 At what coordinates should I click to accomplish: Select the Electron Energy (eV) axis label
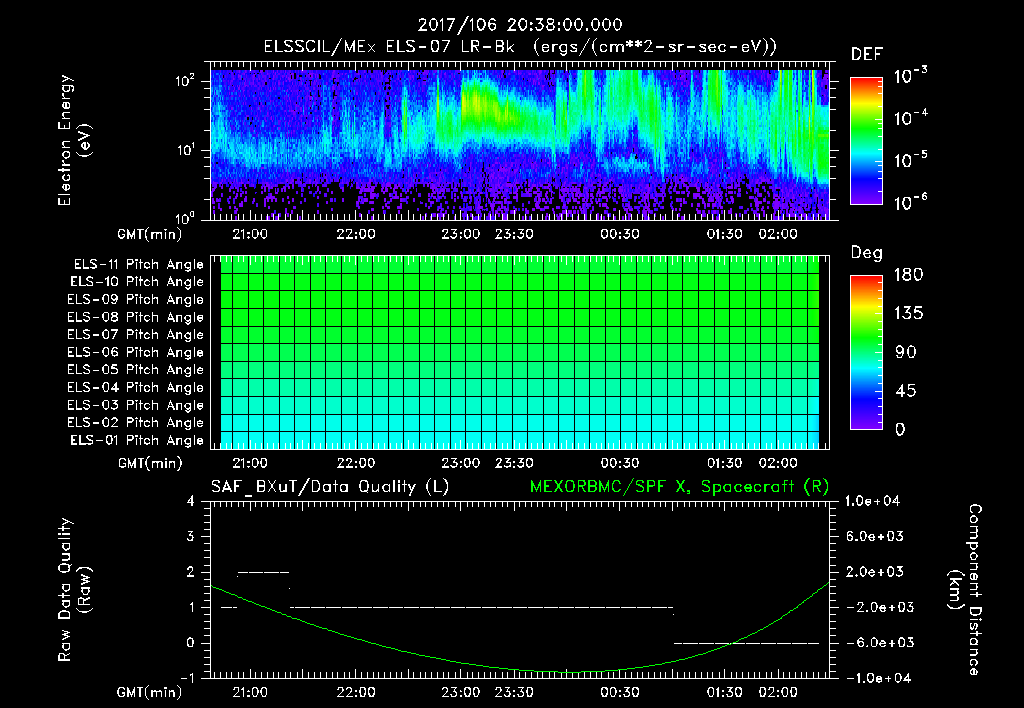point(74,140)
